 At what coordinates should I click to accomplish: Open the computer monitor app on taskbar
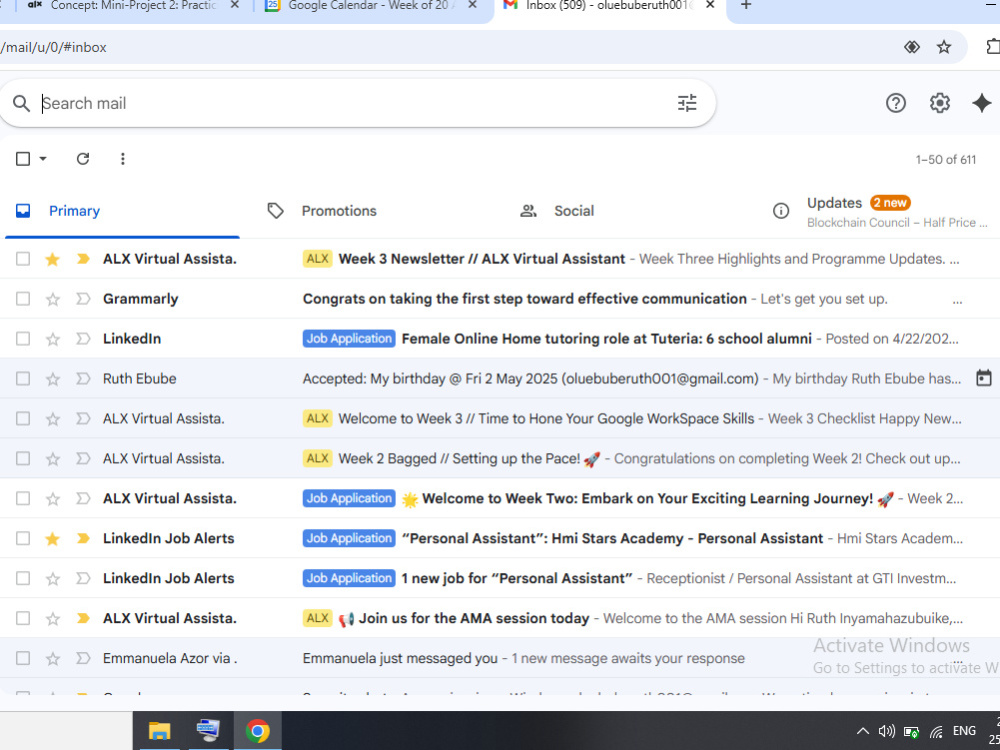pos(208,731)
